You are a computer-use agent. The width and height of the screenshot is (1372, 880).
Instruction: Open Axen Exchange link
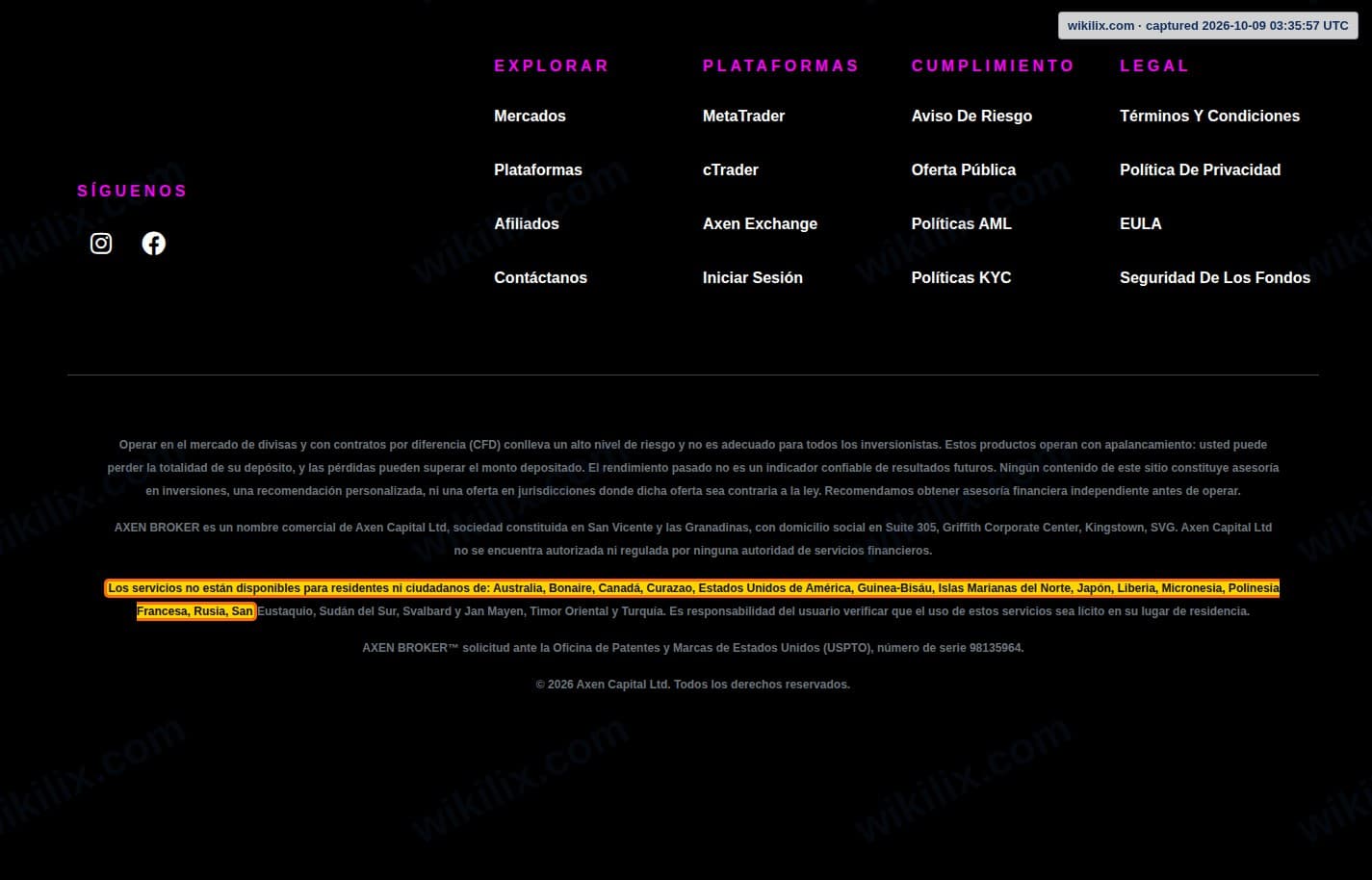pos(760,223)
